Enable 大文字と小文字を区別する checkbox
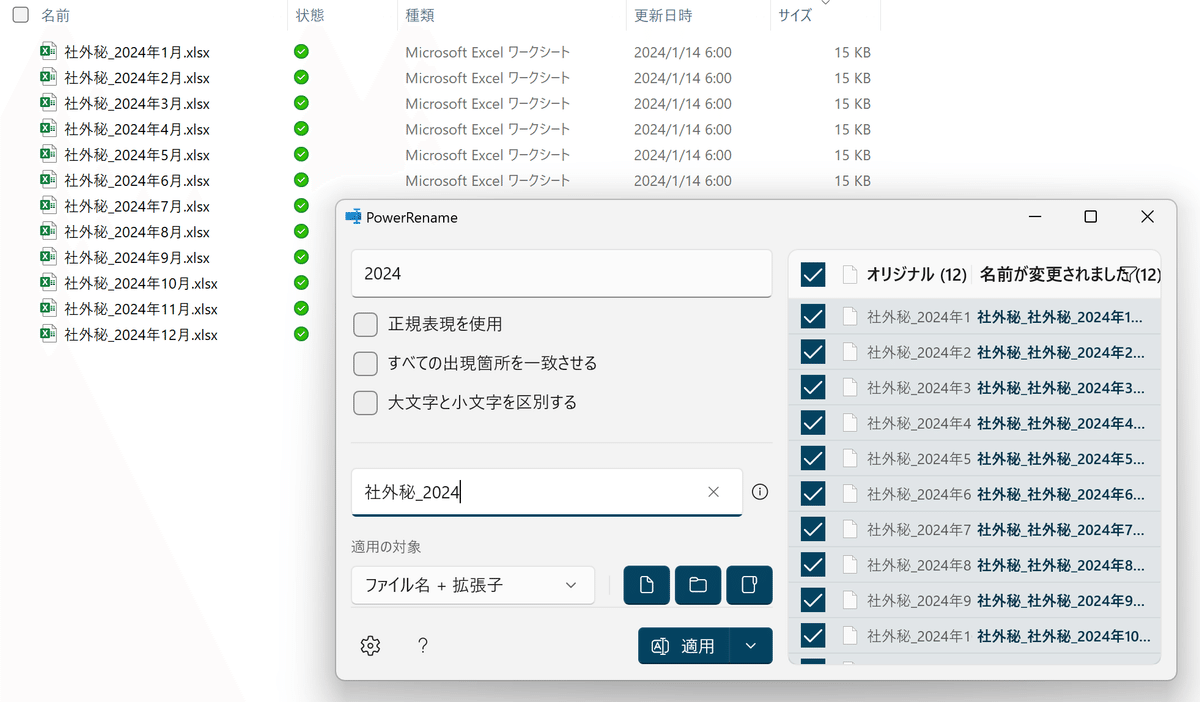1200x702 pixels. [x=366, y=402]
